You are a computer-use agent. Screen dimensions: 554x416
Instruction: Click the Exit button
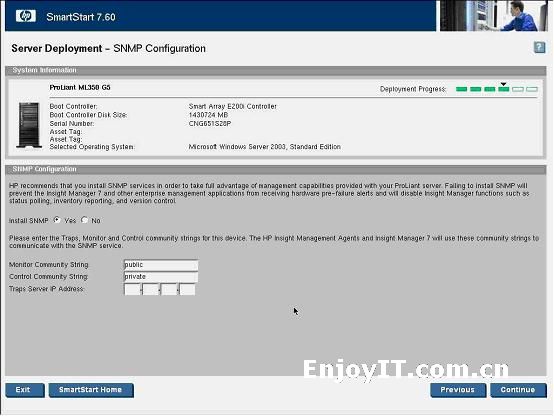[25, 390]
